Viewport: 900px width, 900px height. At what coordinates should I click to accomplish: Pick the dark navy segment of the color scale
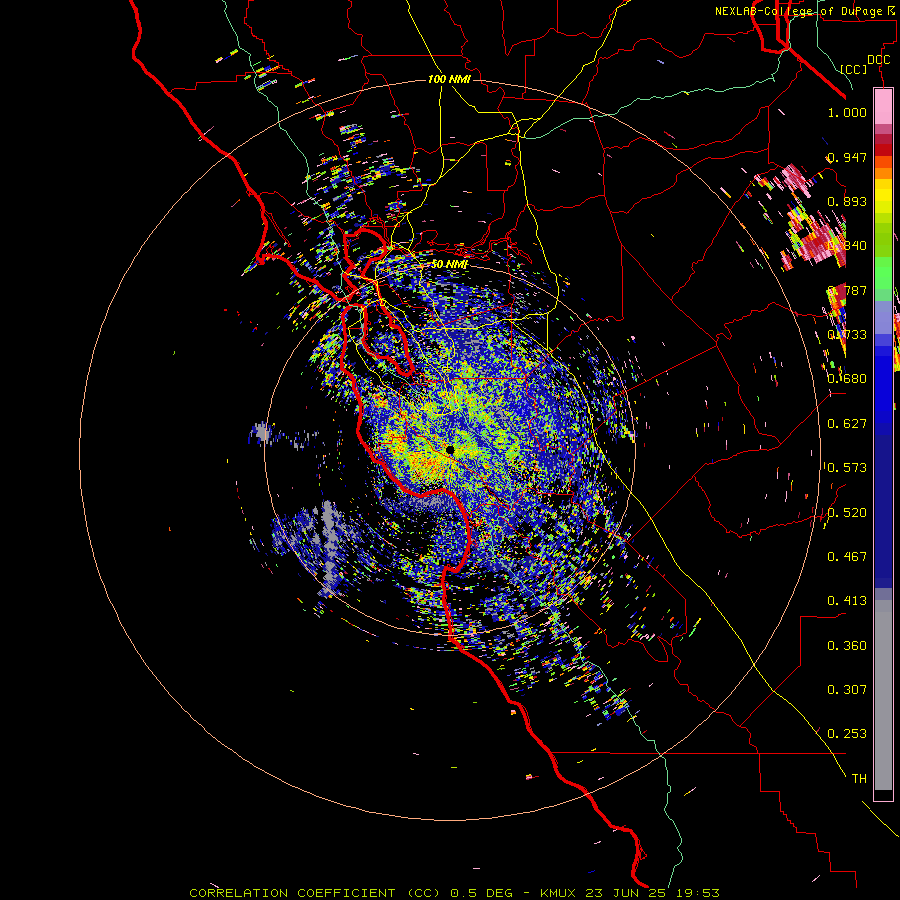tap(883, 505)
